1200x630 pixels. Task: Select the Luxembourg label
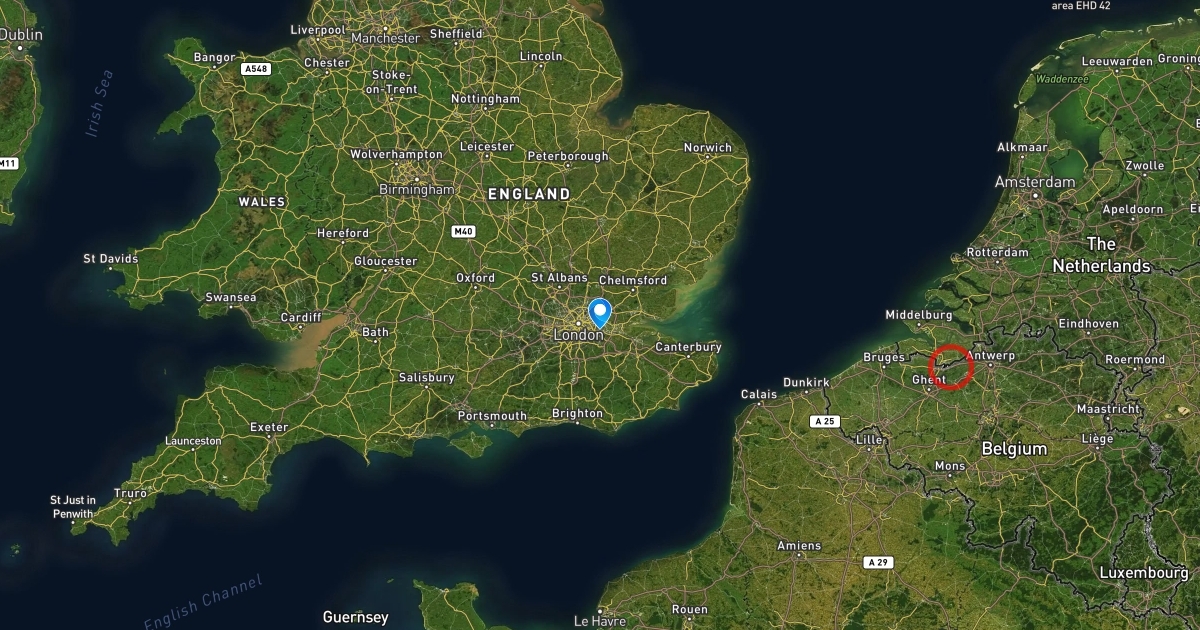(1144, 573)
